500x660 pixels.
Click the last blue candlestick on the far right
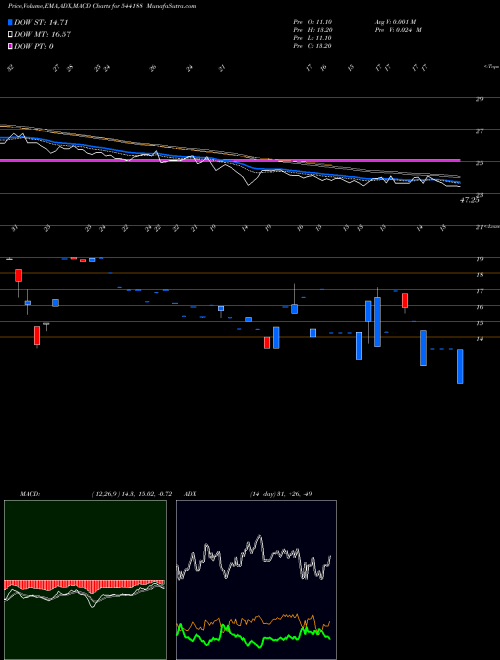pyautogui.click(x=460, y=366)
